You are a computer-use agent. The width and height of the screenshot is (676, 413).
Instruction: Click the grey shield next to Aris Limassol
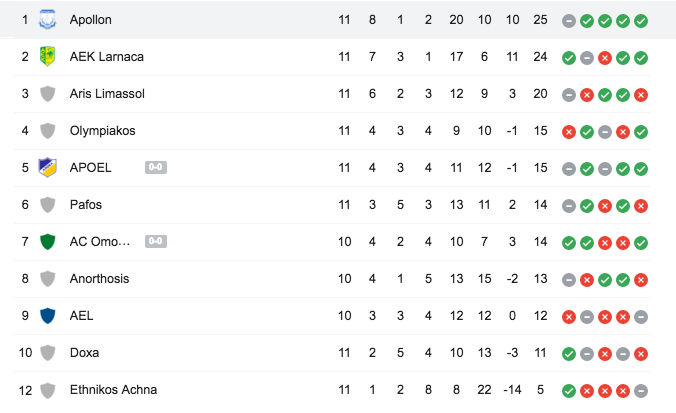pyautogui.click(x=47, y=94)
